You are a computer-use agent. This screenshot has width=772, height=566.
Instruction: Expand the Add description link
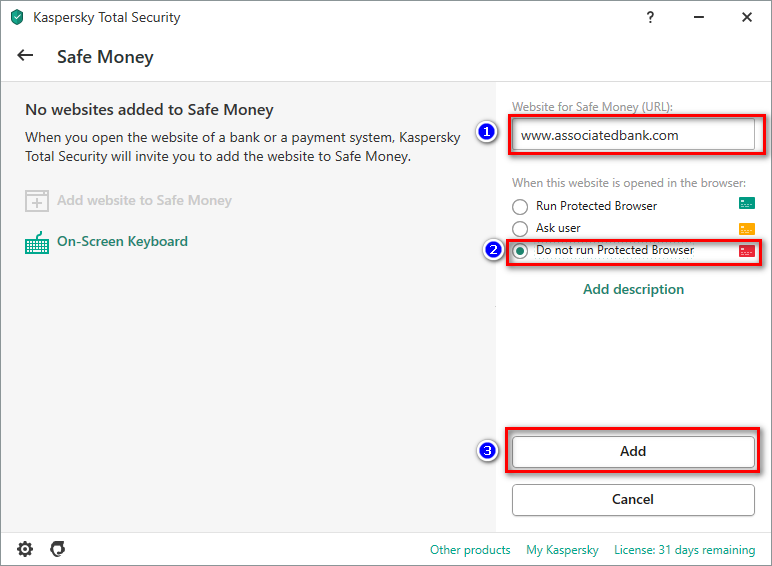click(x=633, y=289)
